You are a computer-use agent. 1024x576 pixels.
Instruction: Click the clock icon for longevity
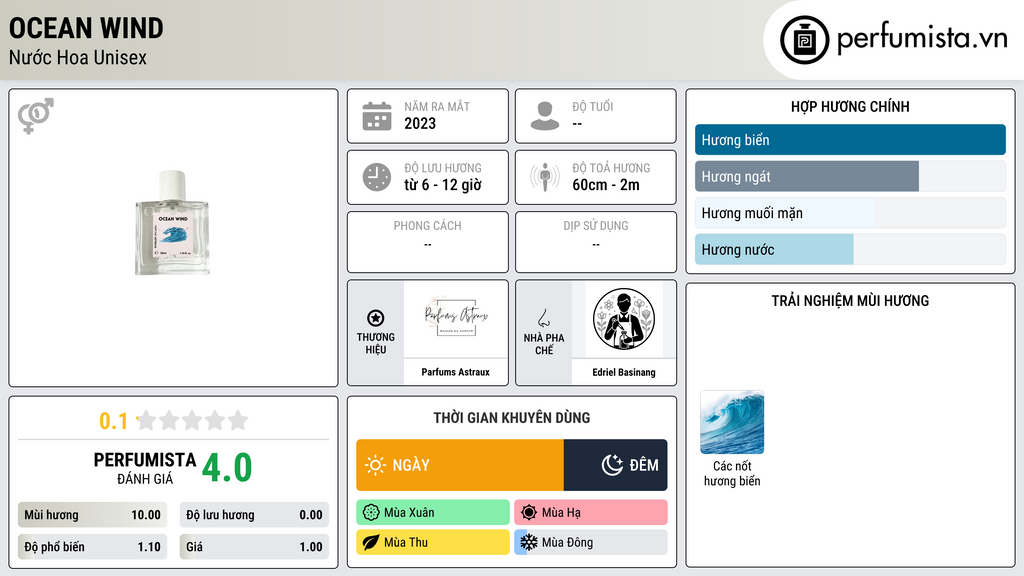pyautogui.click(x=377, y=177)
